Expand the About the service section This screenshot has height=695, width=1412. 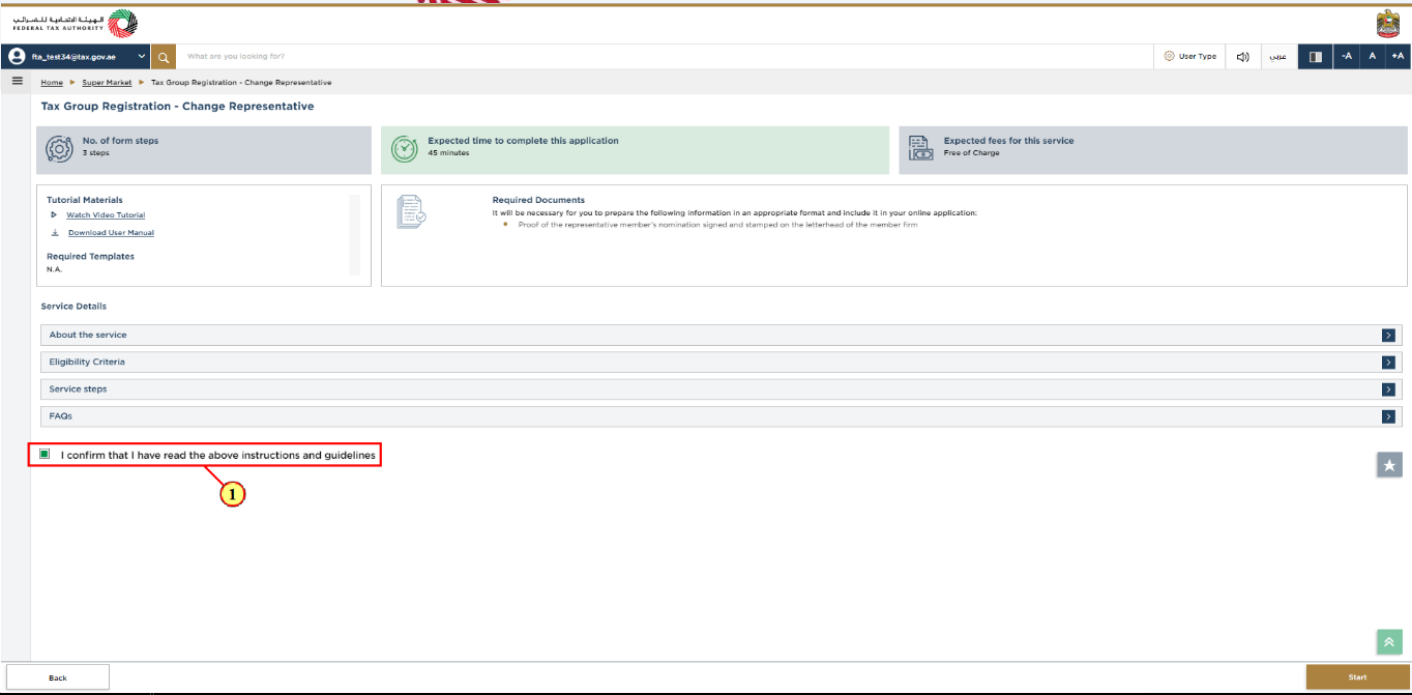point(721,335)
